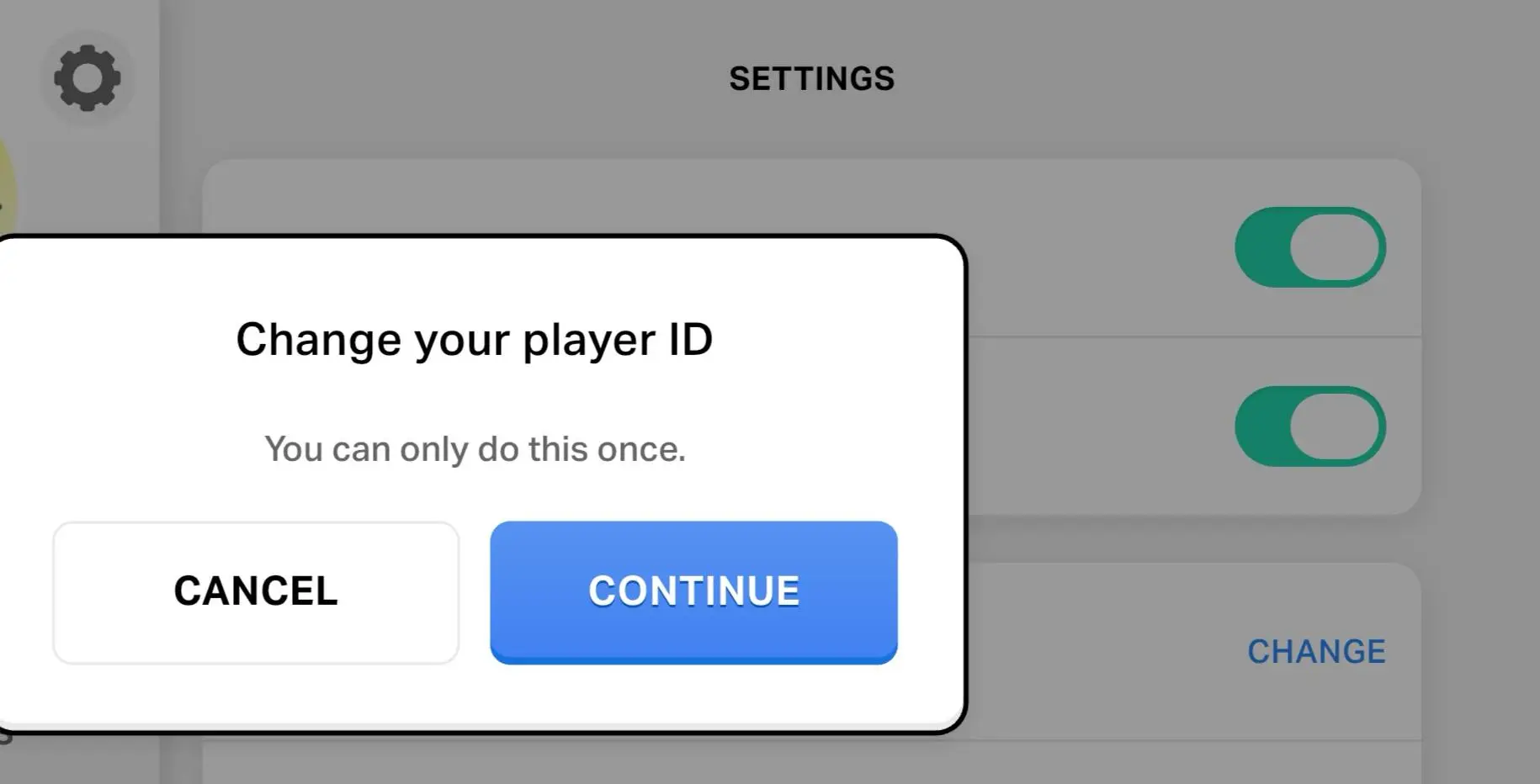Disable the first settings switch
The height and width of the screenshot is (784, 1540).
1309,247
